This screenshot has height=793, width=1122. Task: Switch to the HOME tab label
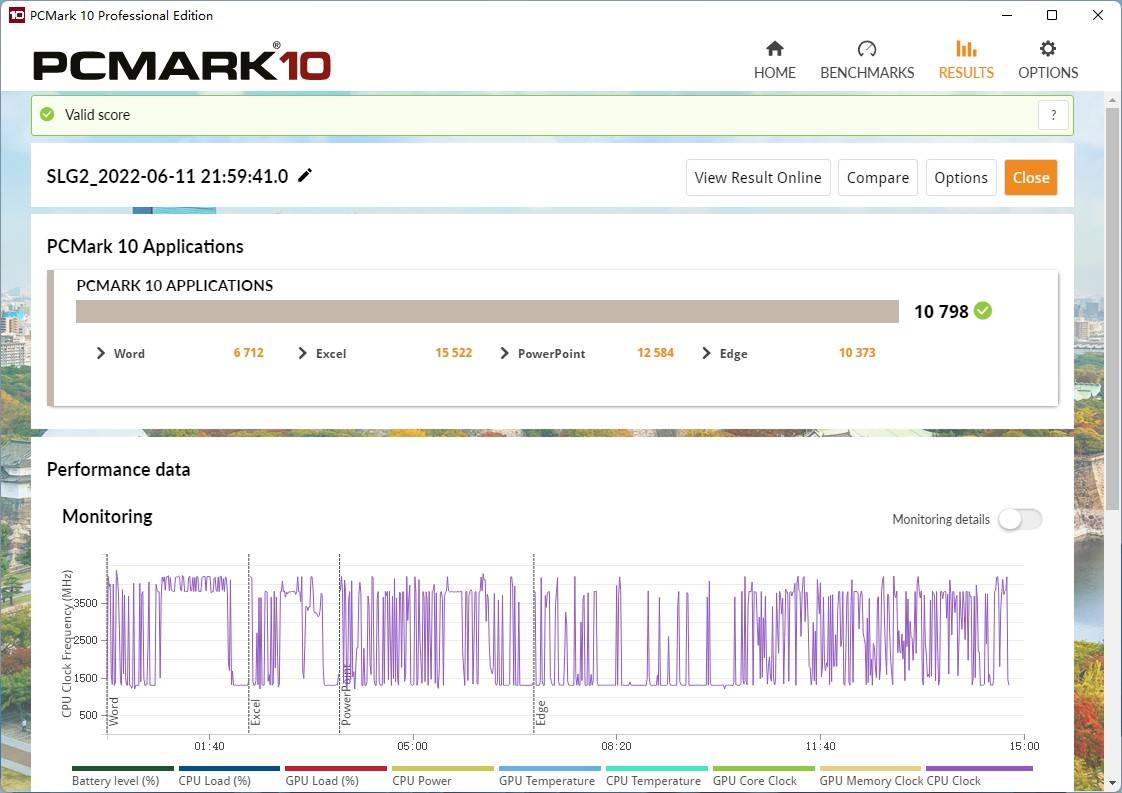pyautogui.click(x=774, y=73)
